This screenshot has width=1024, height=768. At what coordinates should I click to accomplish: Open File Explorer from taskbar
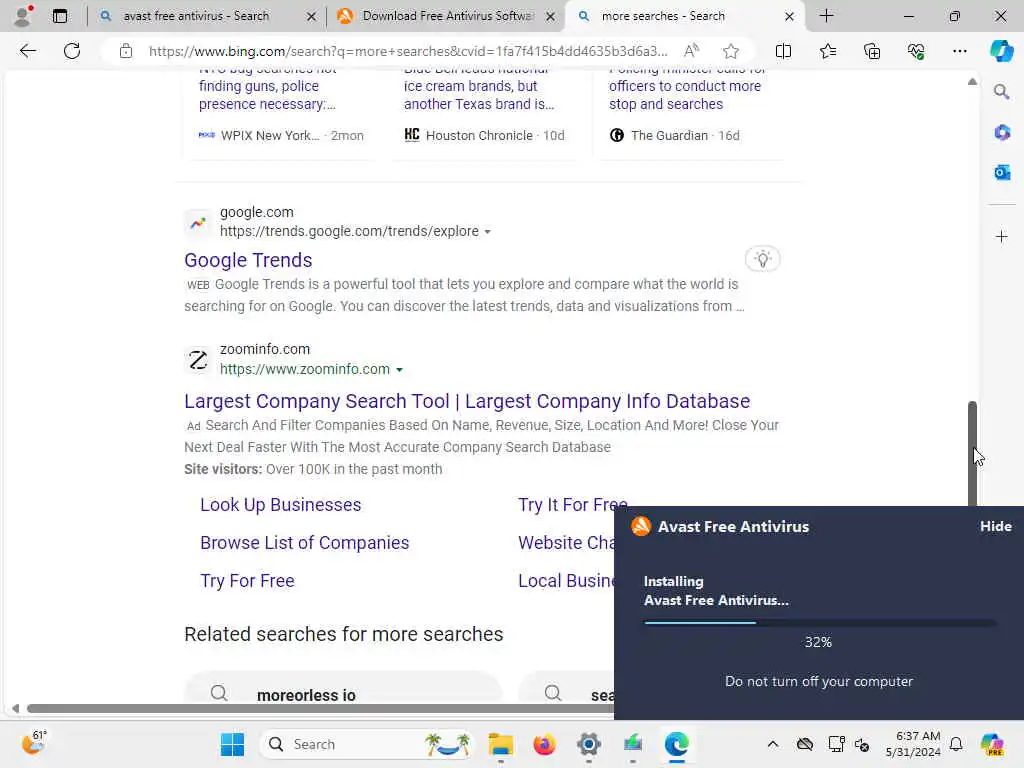click(x=501, y=744)
